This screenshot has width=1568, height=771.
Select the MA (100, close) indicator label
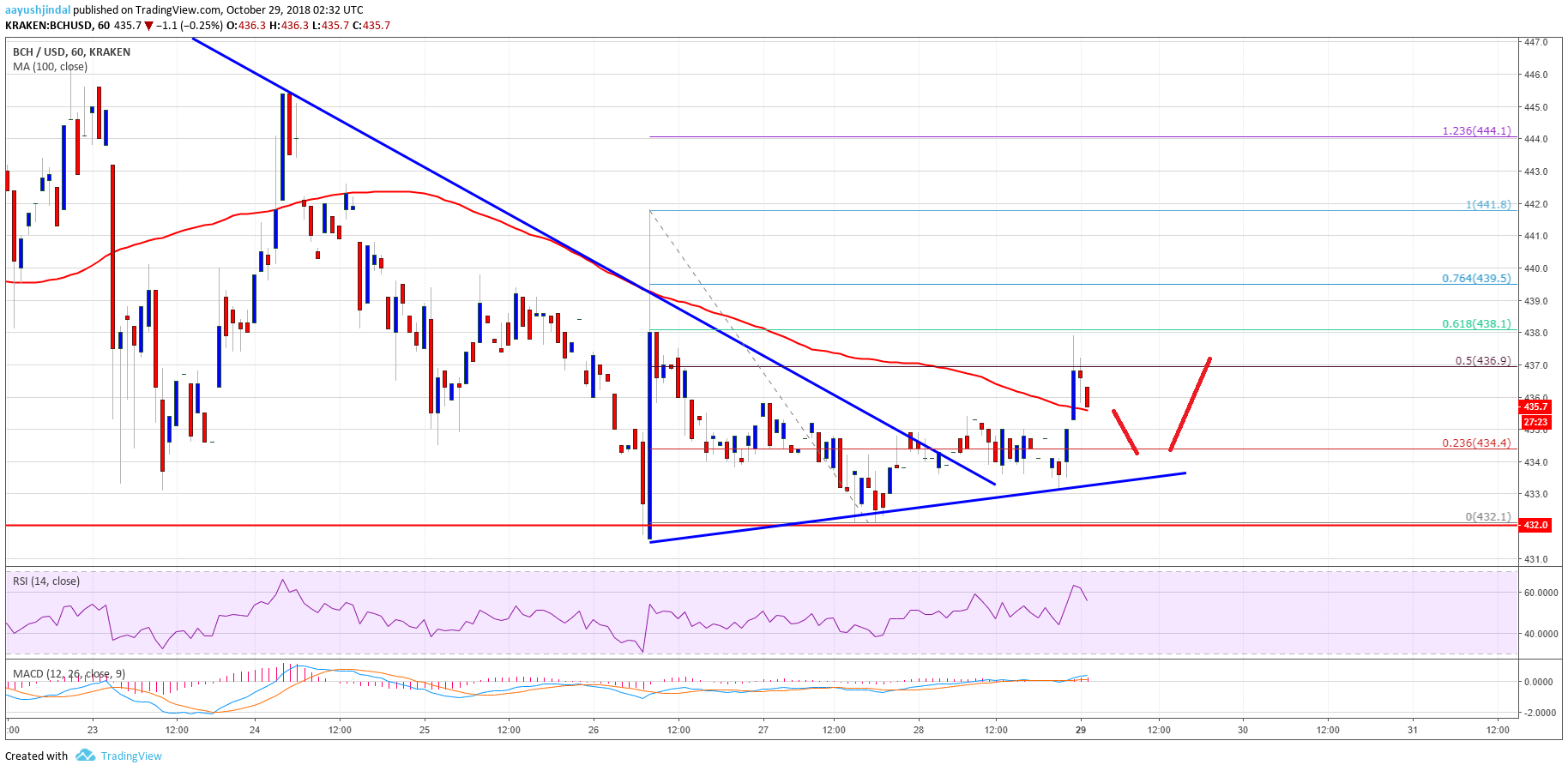(50, 67)
